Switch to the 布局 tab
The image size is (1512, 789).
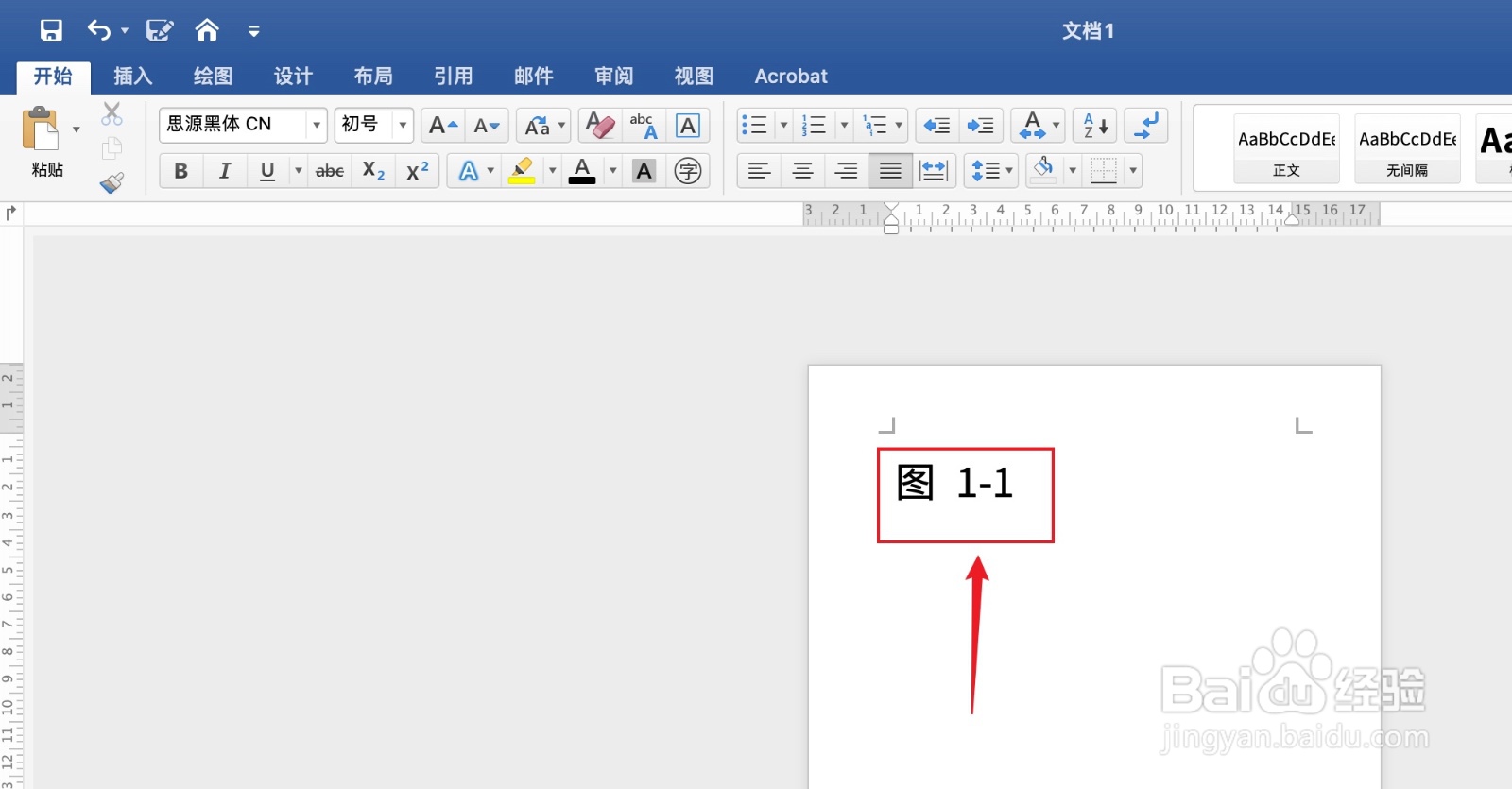(x=373, y=76)
